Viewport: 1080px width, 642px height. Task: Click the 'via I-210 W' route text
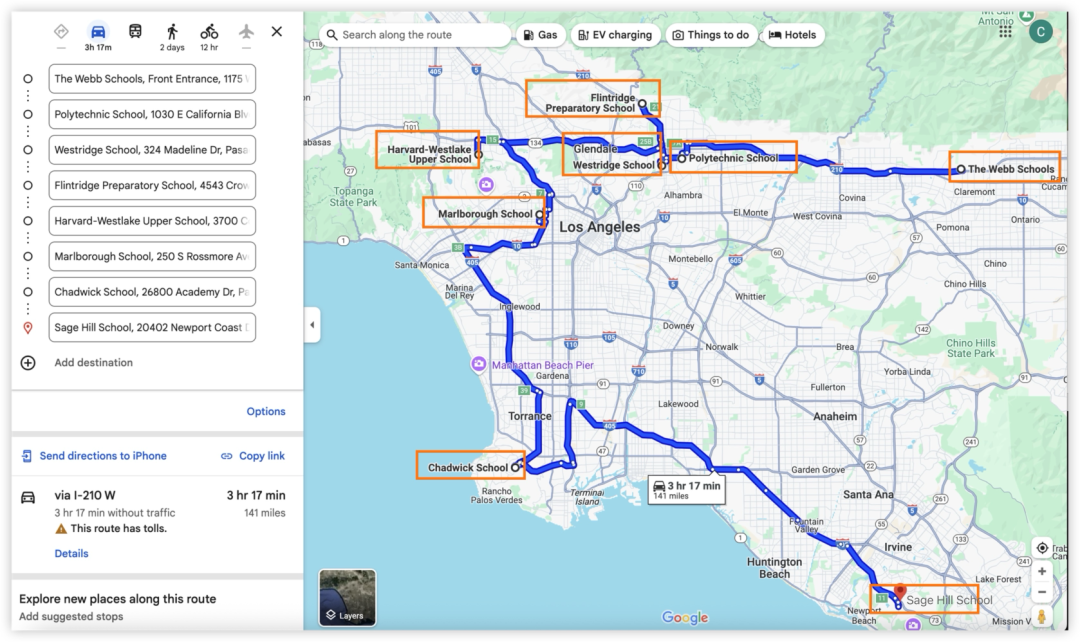click(x=85, y=495)
